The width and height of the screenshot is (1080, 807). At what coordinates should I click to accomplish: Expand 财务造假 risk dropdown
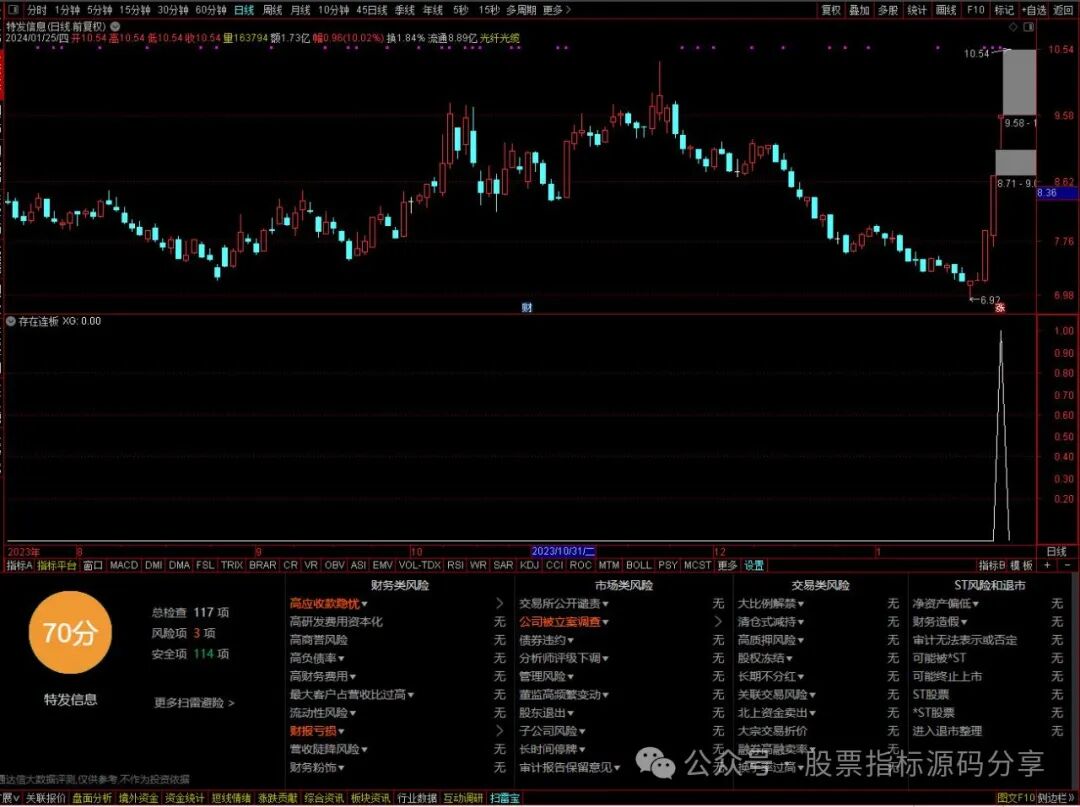(x=964, y=622)
